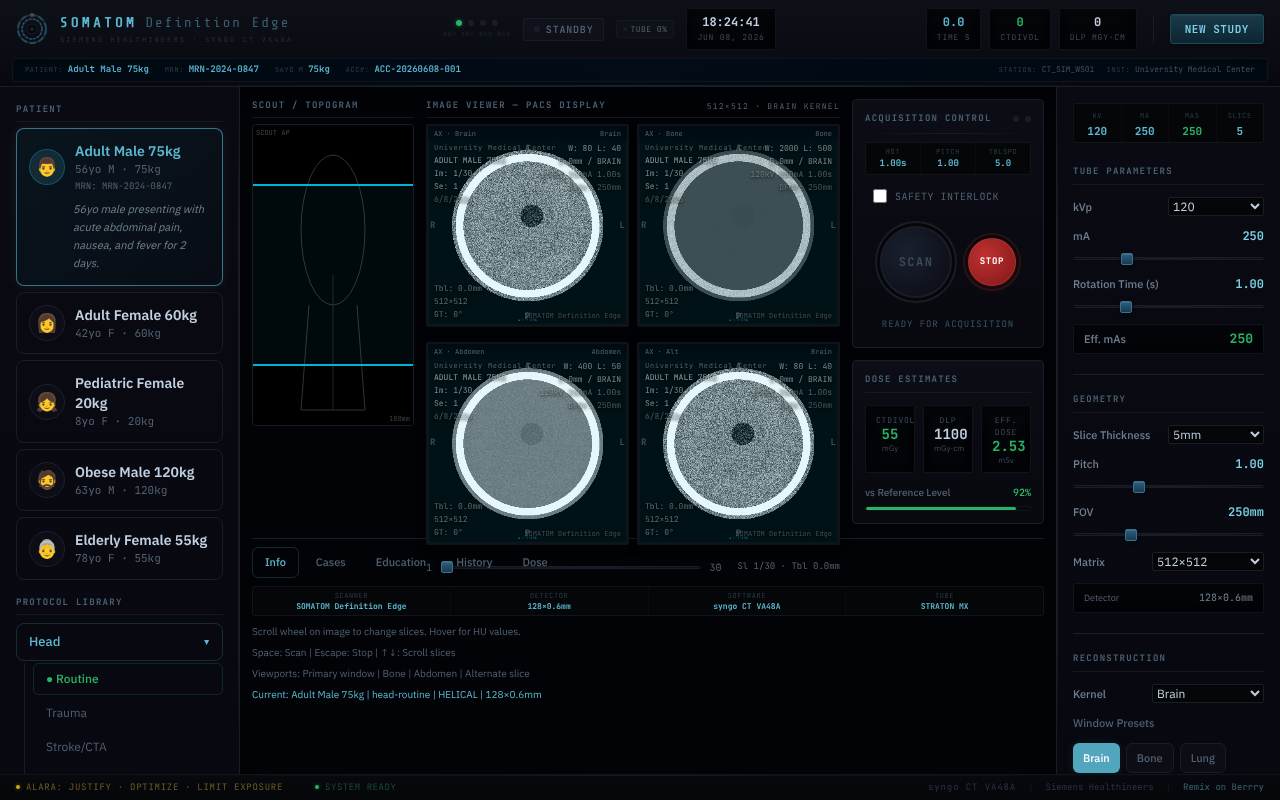This screenshot has height=800, width=1280.
Task: Open the kVp dropdown
Action: click(1216, 206)
